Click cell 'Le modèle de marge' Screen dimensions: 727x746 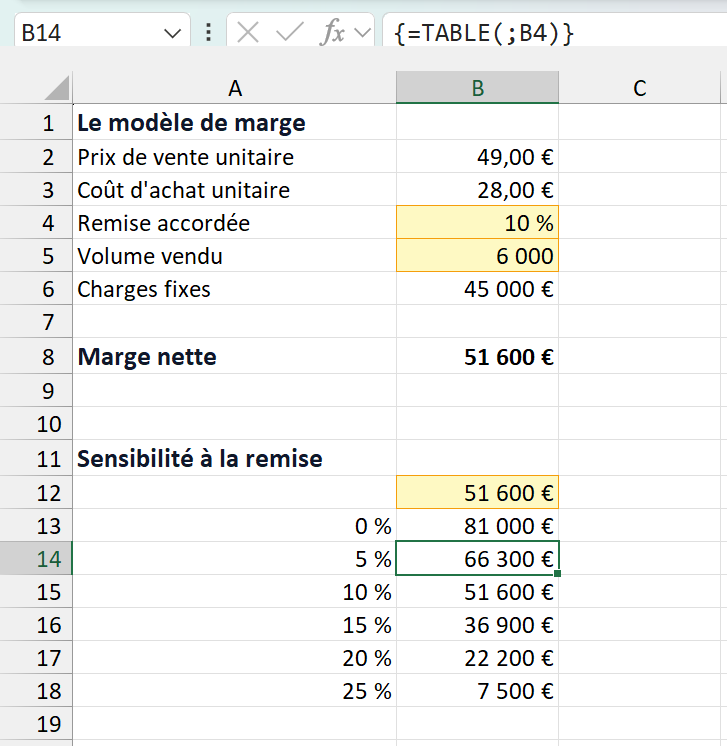click(x=235, y=123)
